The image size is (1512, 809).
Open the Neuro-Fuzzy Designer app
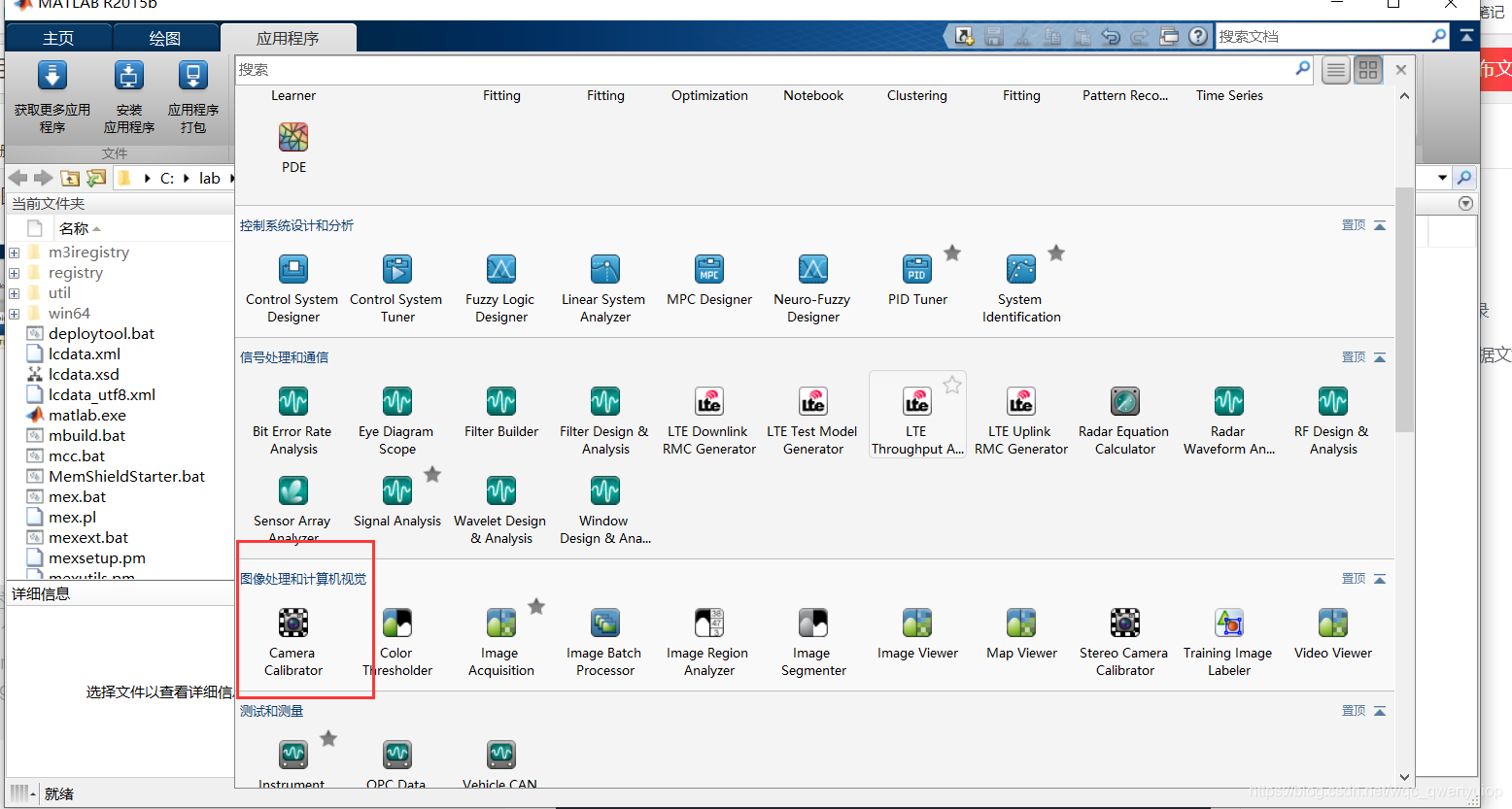tap(812, 287)
